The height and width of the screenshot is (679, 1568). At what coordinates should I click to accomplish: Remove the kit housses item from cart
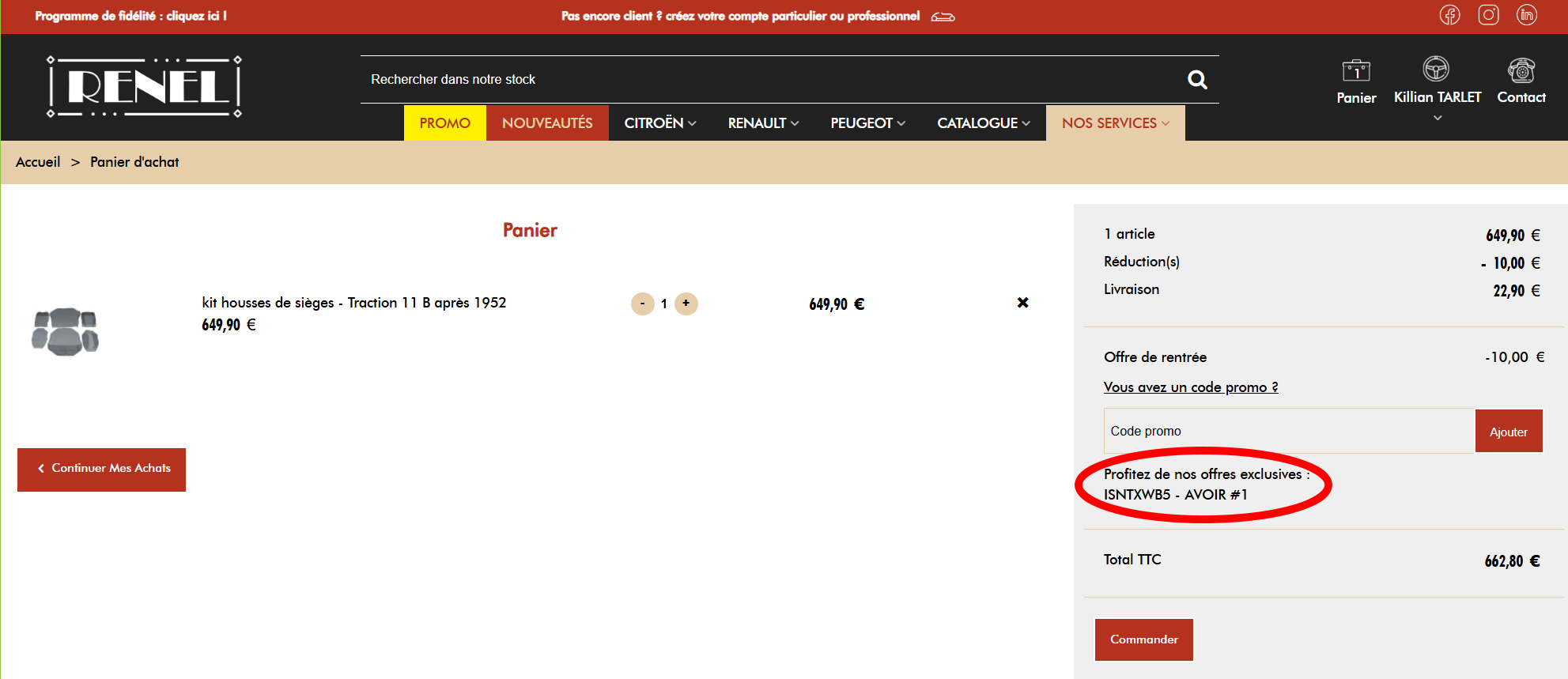[1022, 303]
